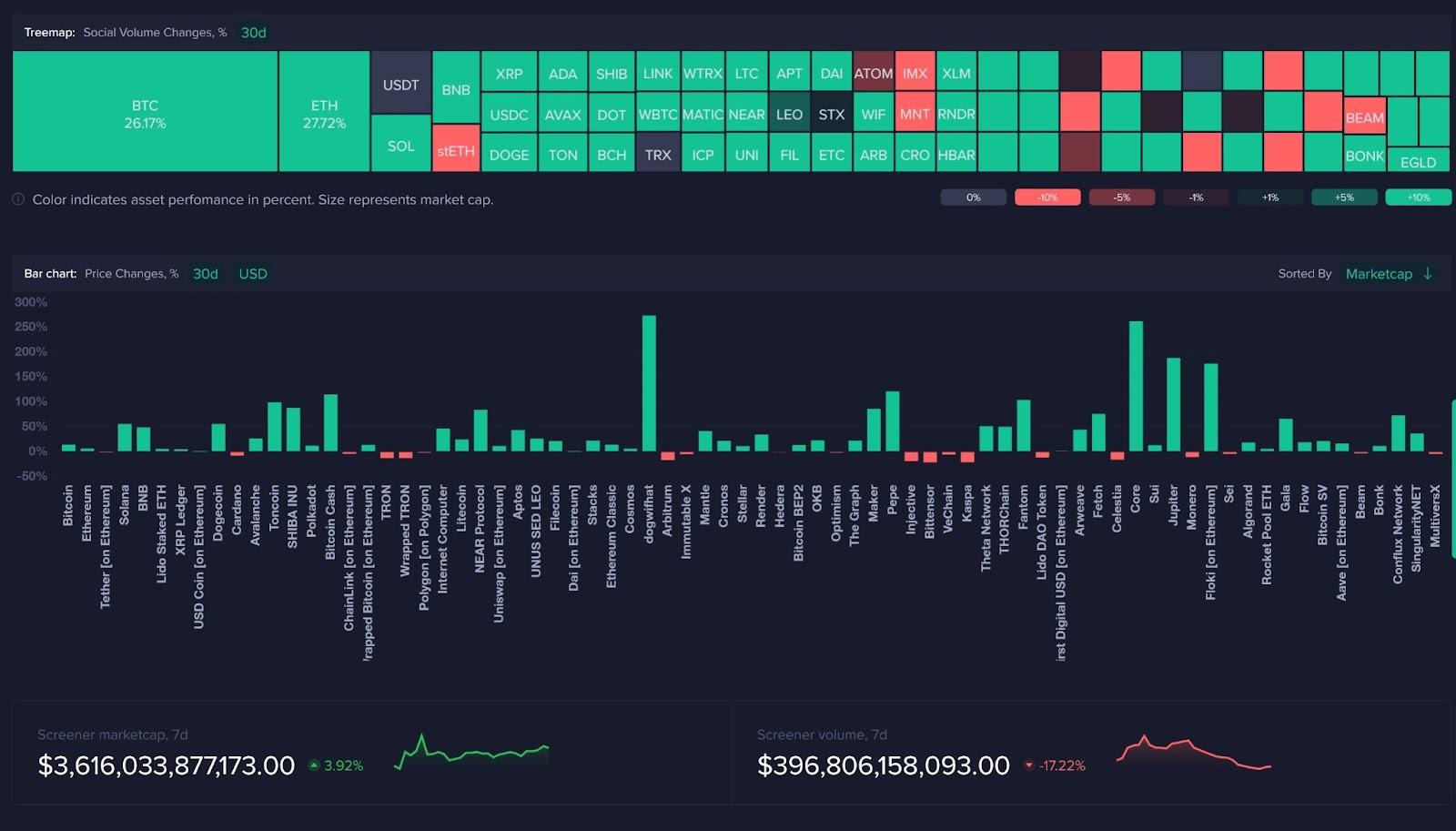The image size is (1456, 831).
Task: Click the ATOM treemap tile
Action: tap(874, 70)
